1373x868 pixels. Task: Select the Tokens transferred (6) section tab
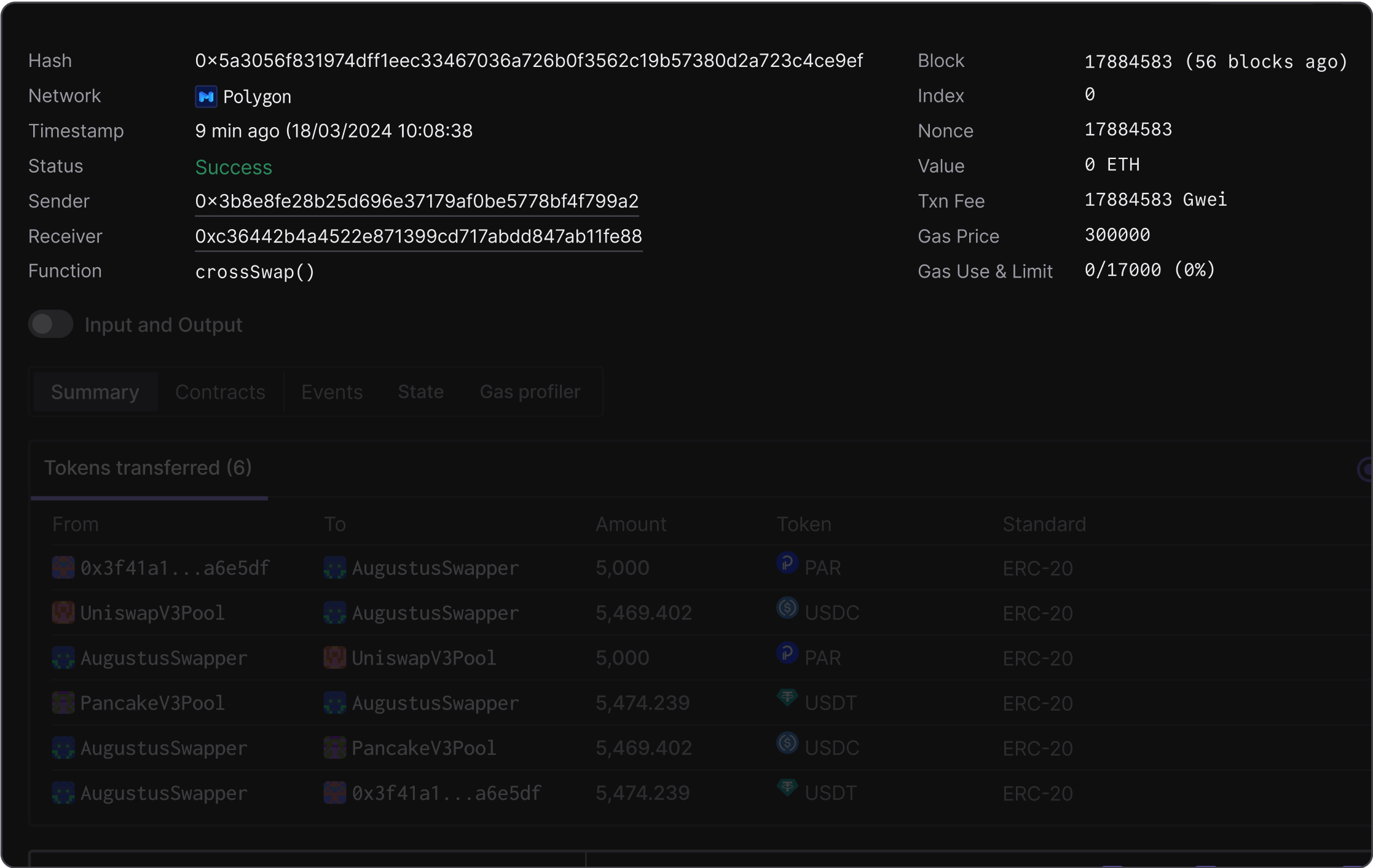point(148,468)
